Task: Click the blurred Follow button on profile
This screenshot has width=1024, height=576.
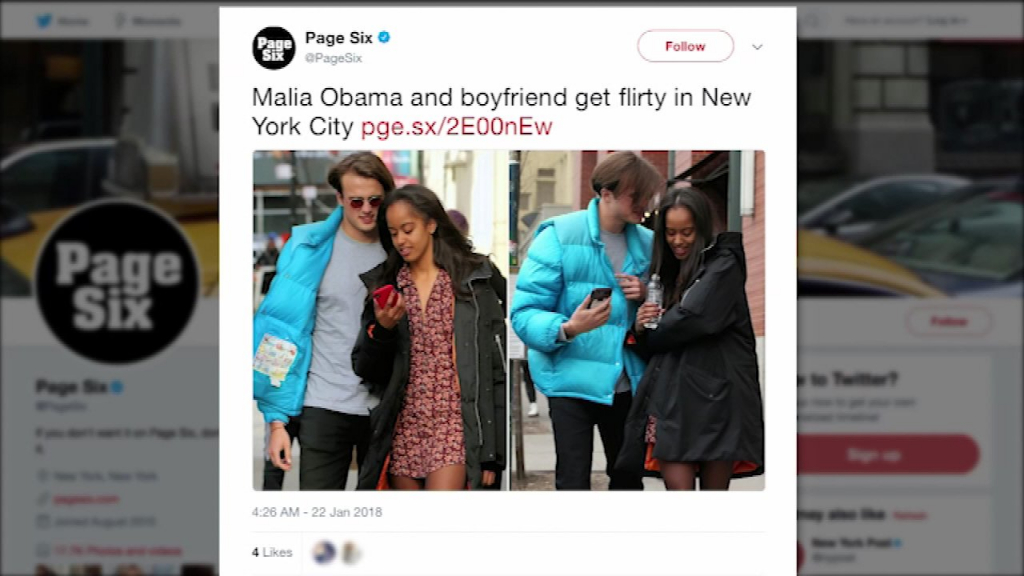Action: pos(948,321)
